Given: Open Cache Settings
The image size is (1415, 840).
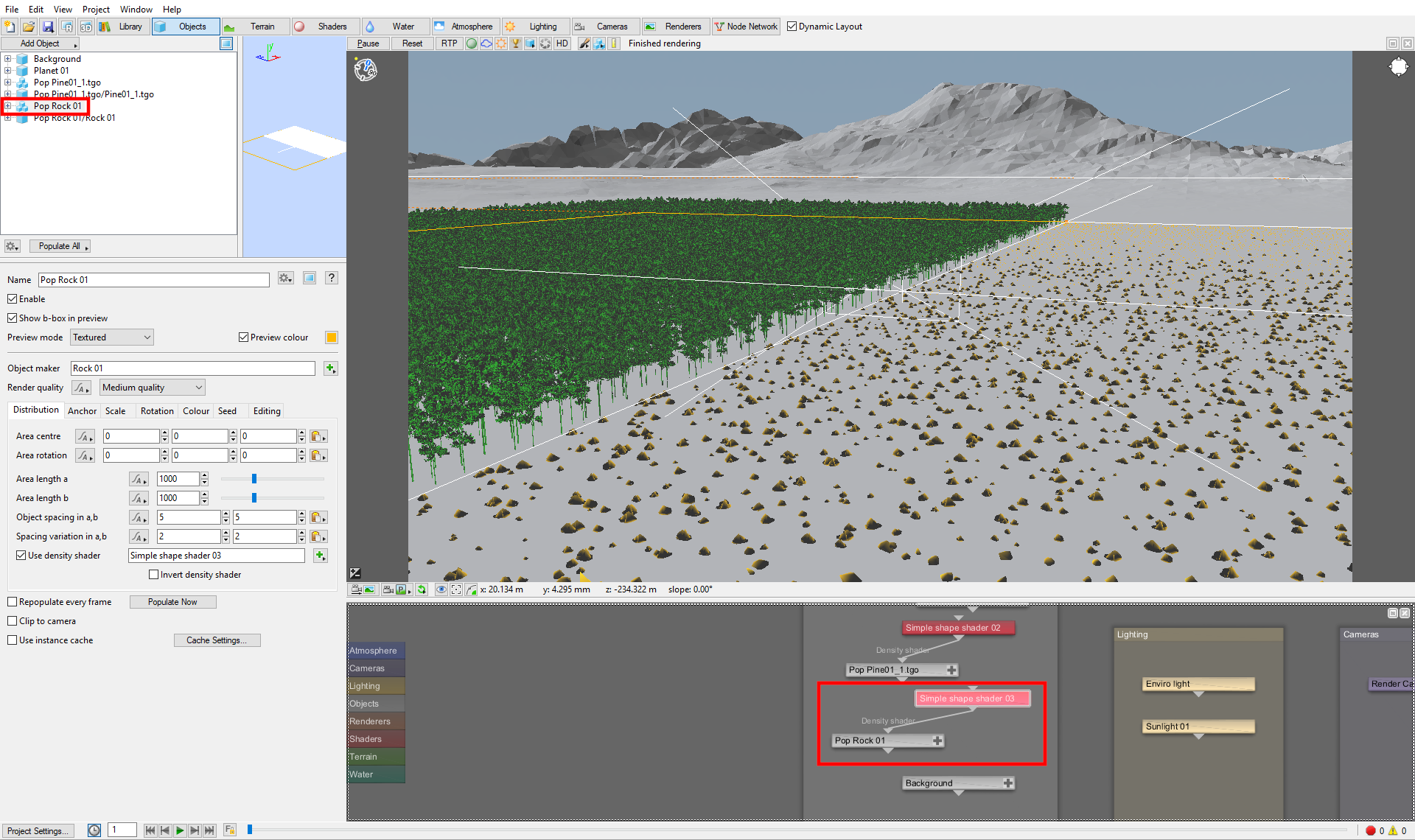Looking at the screenshot, I should (217, 640).
